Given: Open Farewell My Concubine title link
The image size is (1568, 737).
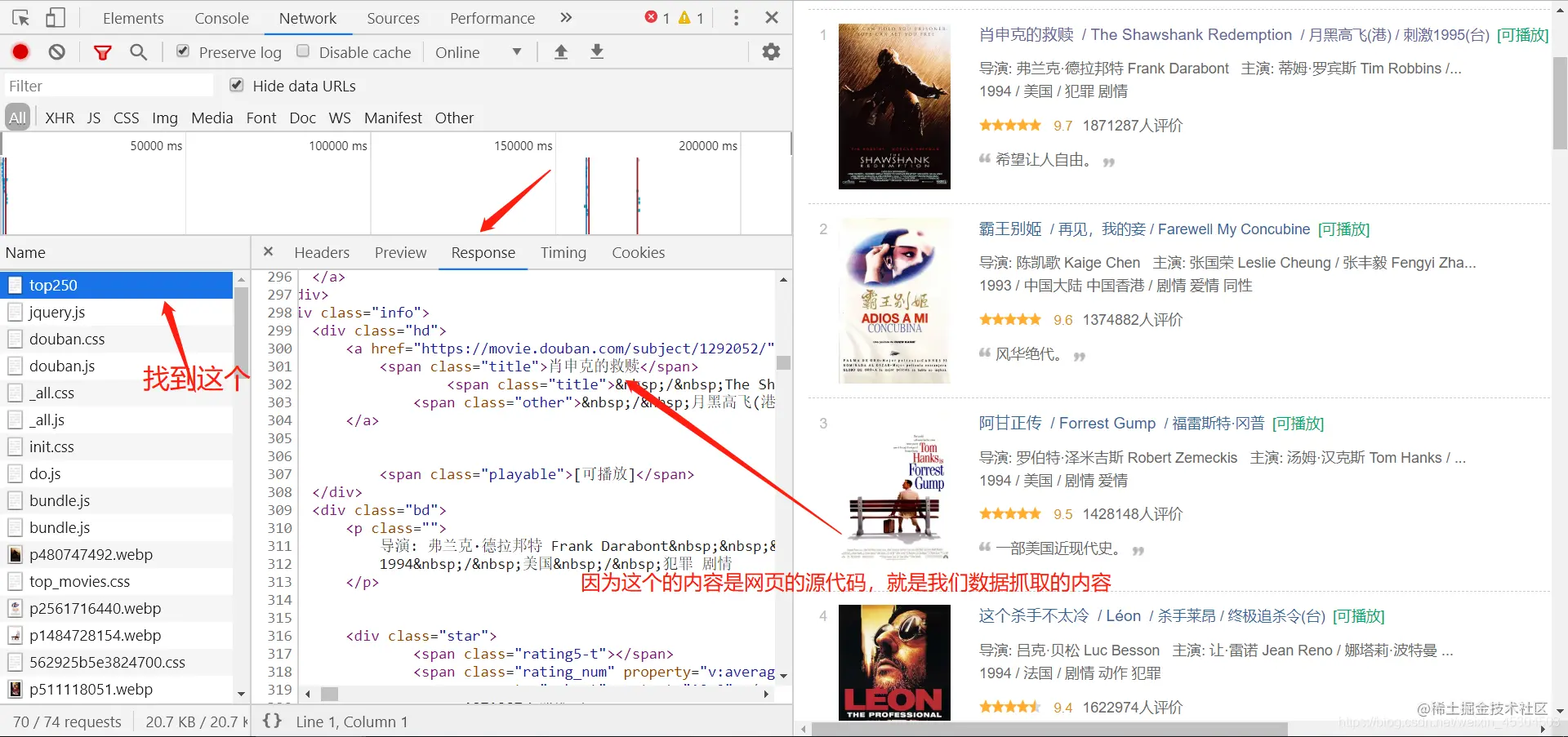Looking at the screenshot, I should click(x=1144, y=229).
